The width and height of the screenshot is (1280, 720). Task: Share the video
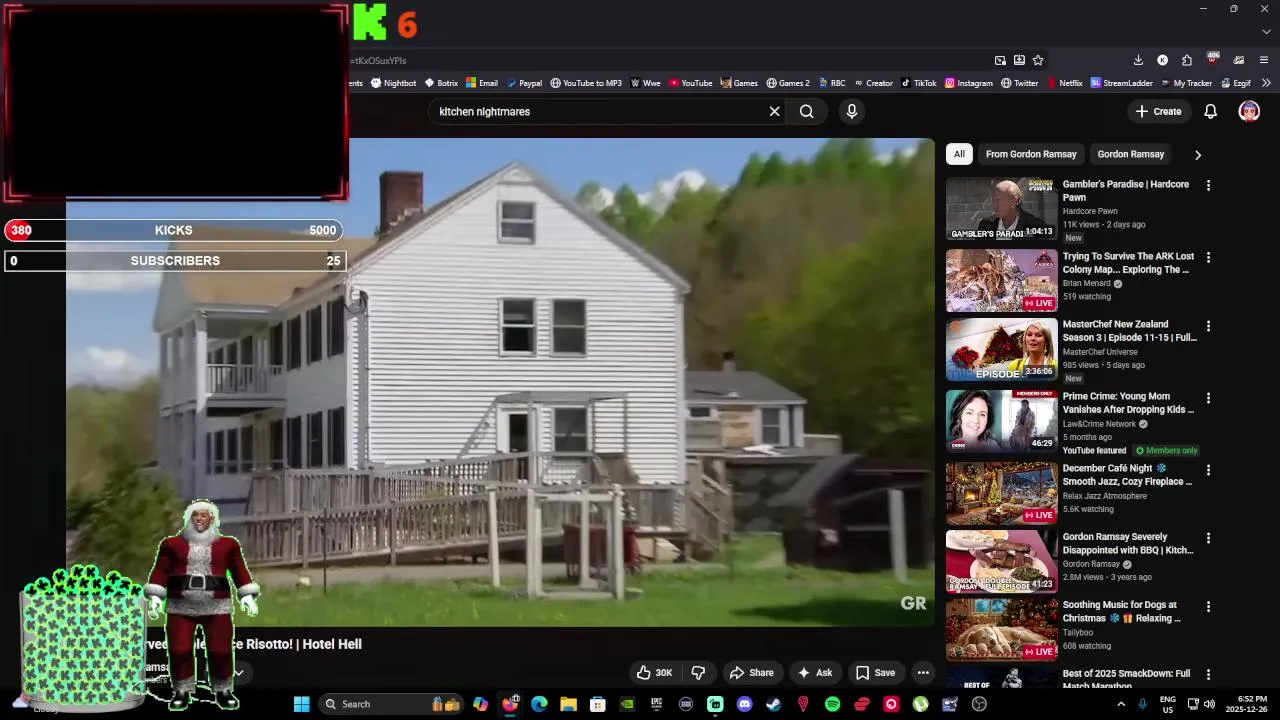coord(752,673)
